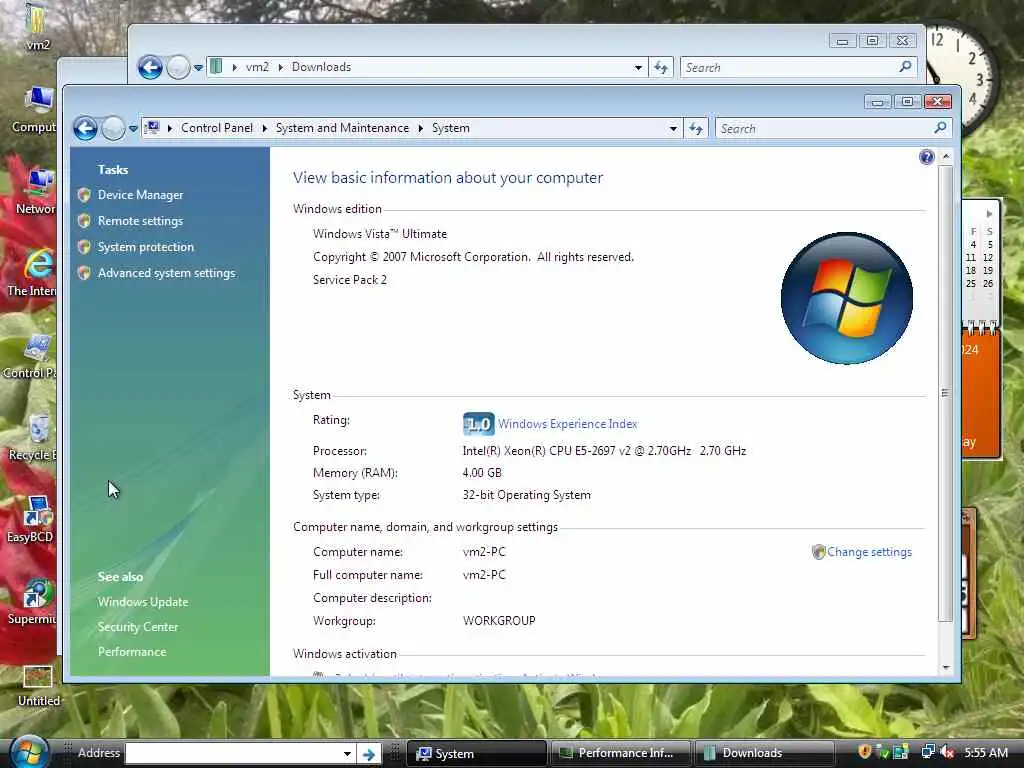Click the scroll down arrow in System window
Image resolution: width=1024 pixels, height=768 pixels.
(x=946, y=667)
